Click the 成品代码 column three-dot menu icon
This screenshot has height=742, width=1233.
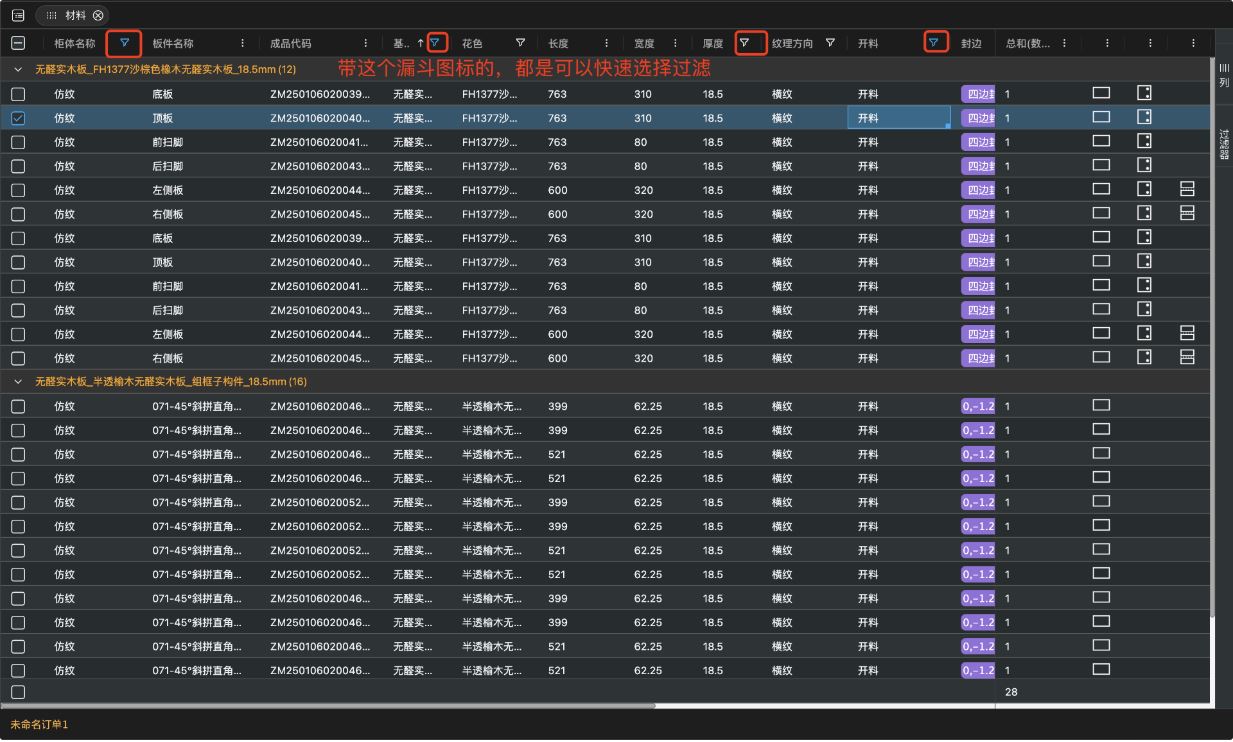click(366, 43)
